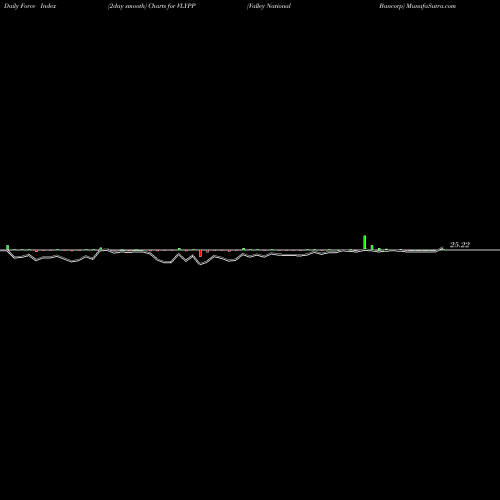Click the 'Daily Force Index' title text
The width and height of the screenshot is (500, 500).
point(30,6)
